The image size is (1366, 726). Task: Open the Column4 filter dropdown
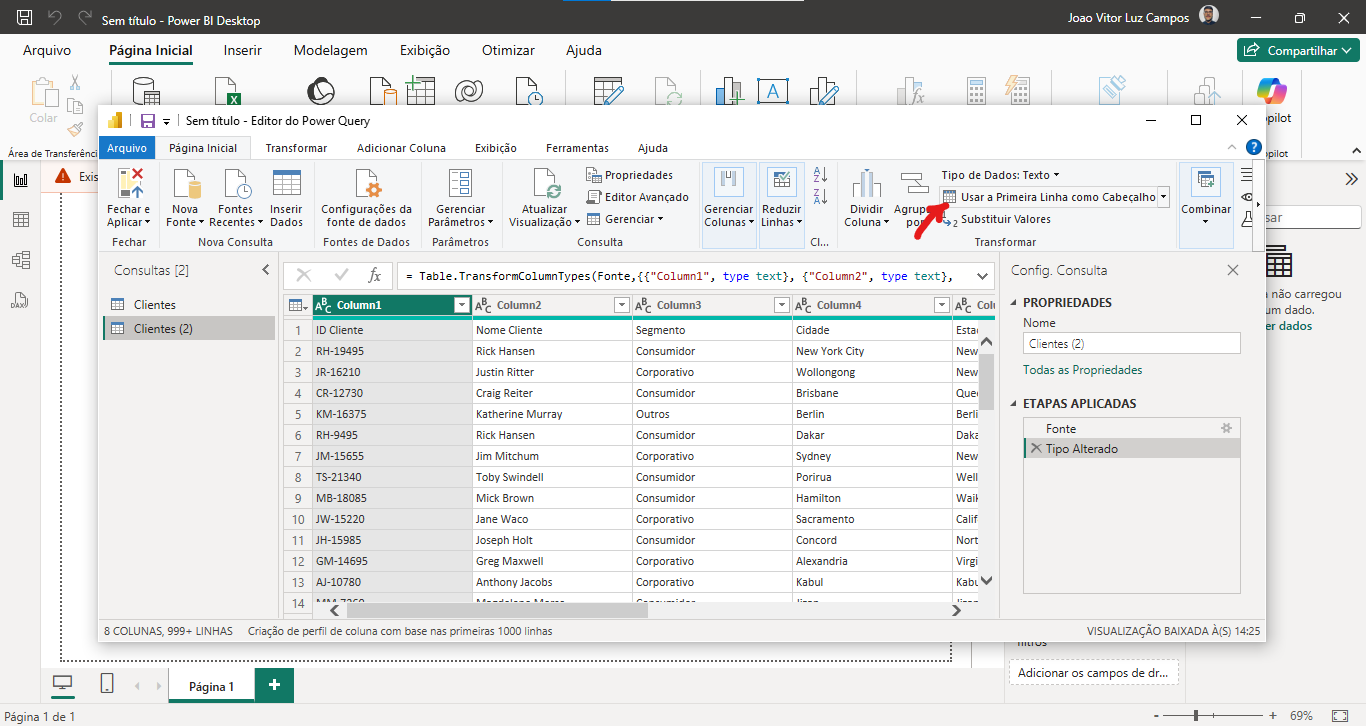coord(941,305)
